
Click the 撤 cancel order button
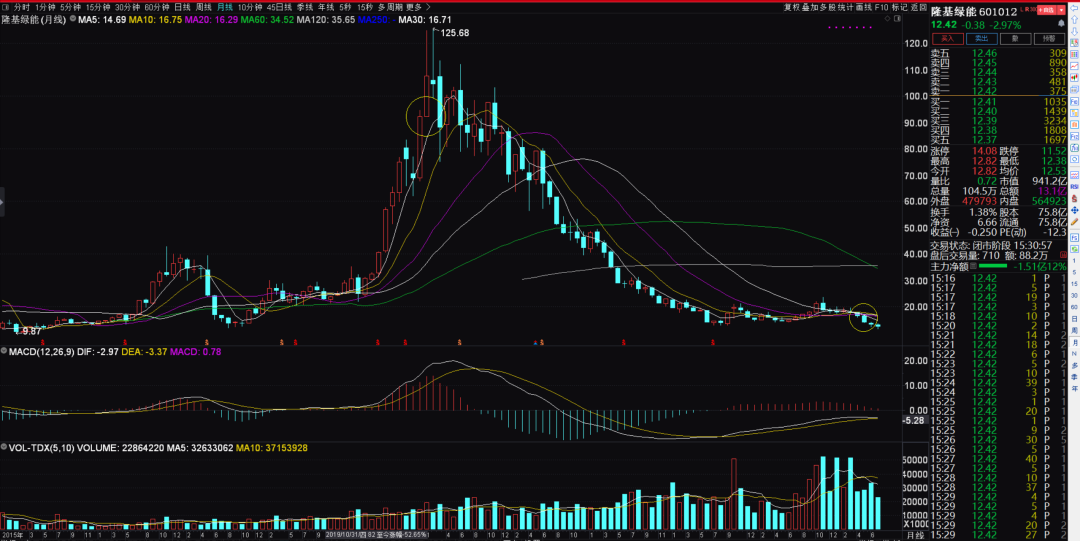point(1015,39)
